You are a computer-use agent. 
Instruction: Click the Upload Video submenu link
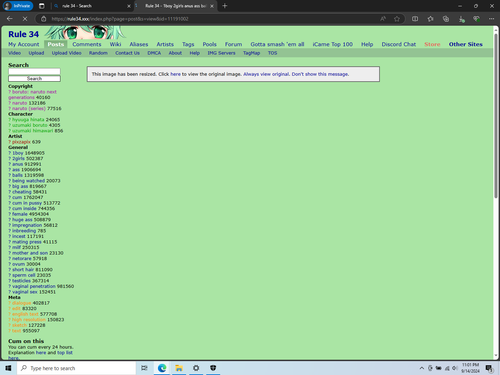click(66, 53)
